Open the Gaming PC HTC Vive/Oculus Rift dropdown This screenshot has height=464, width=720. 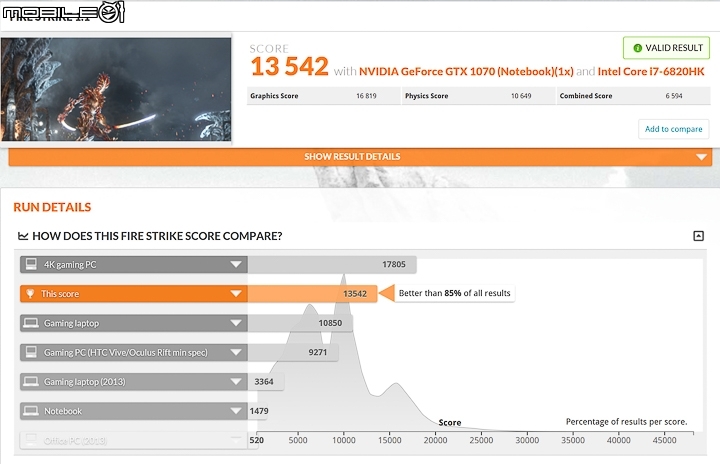pyautogui.click(x=236, y=352)
